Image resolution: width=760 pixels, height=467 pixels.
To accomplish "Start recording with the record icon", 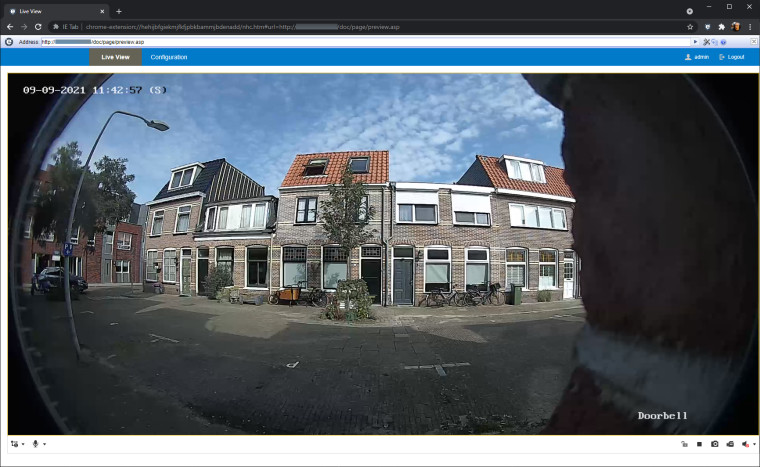I will [x=730, y=444].
